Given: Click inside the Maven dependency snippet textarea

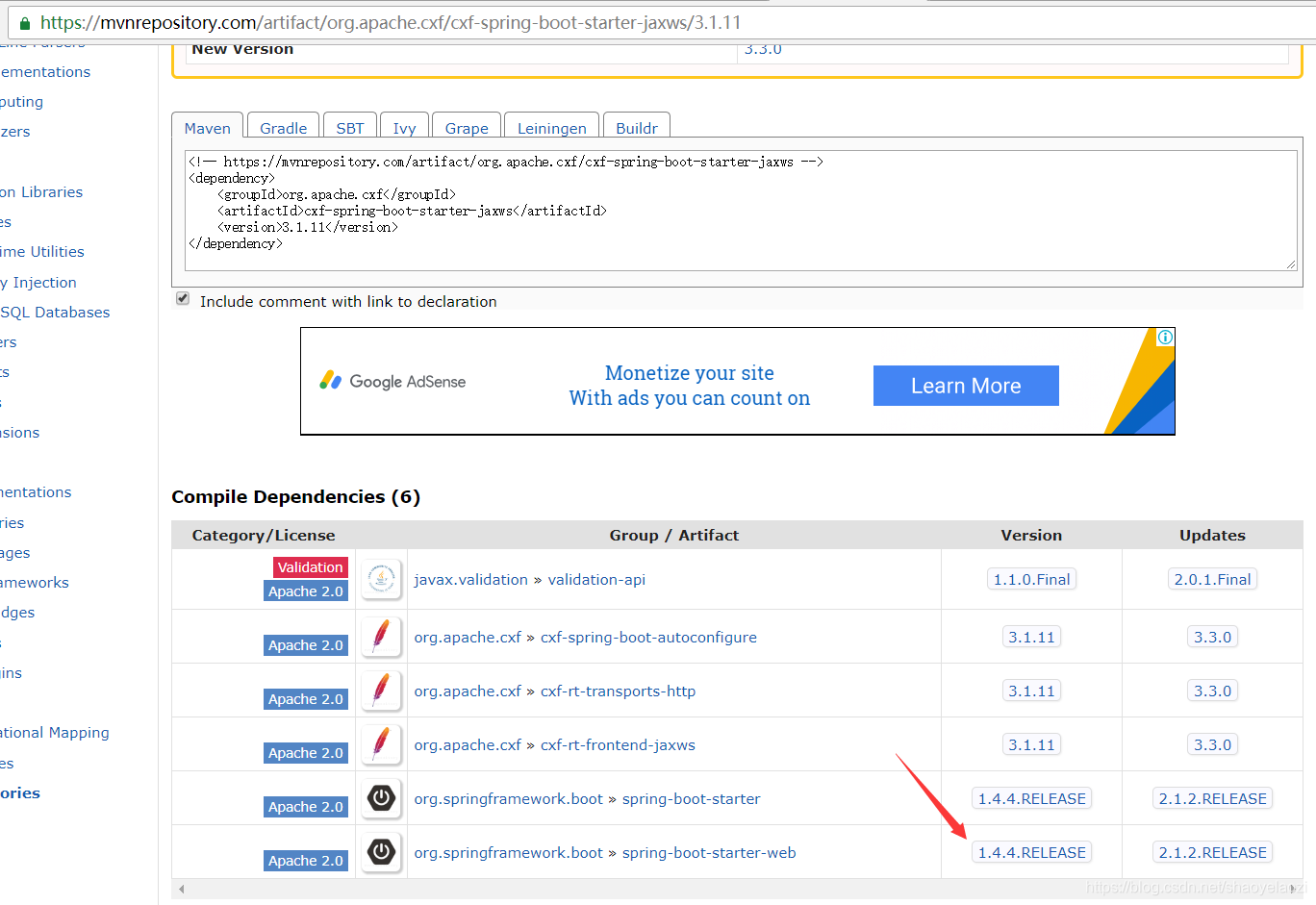Looking at the screenshot, I should point(740,211).
